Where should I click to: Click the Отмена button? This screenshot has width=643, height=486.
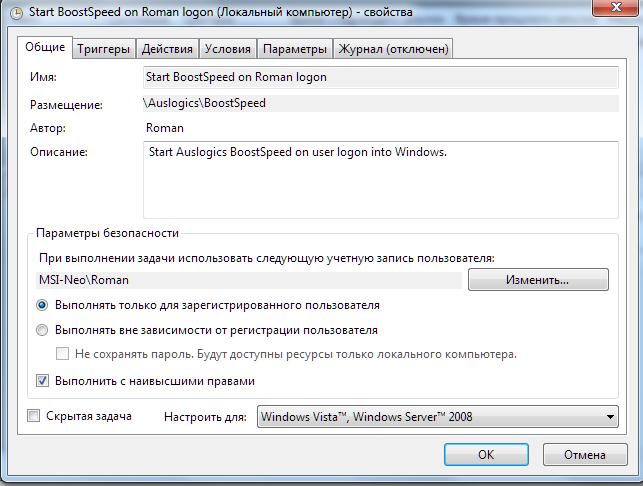[585, 454]
